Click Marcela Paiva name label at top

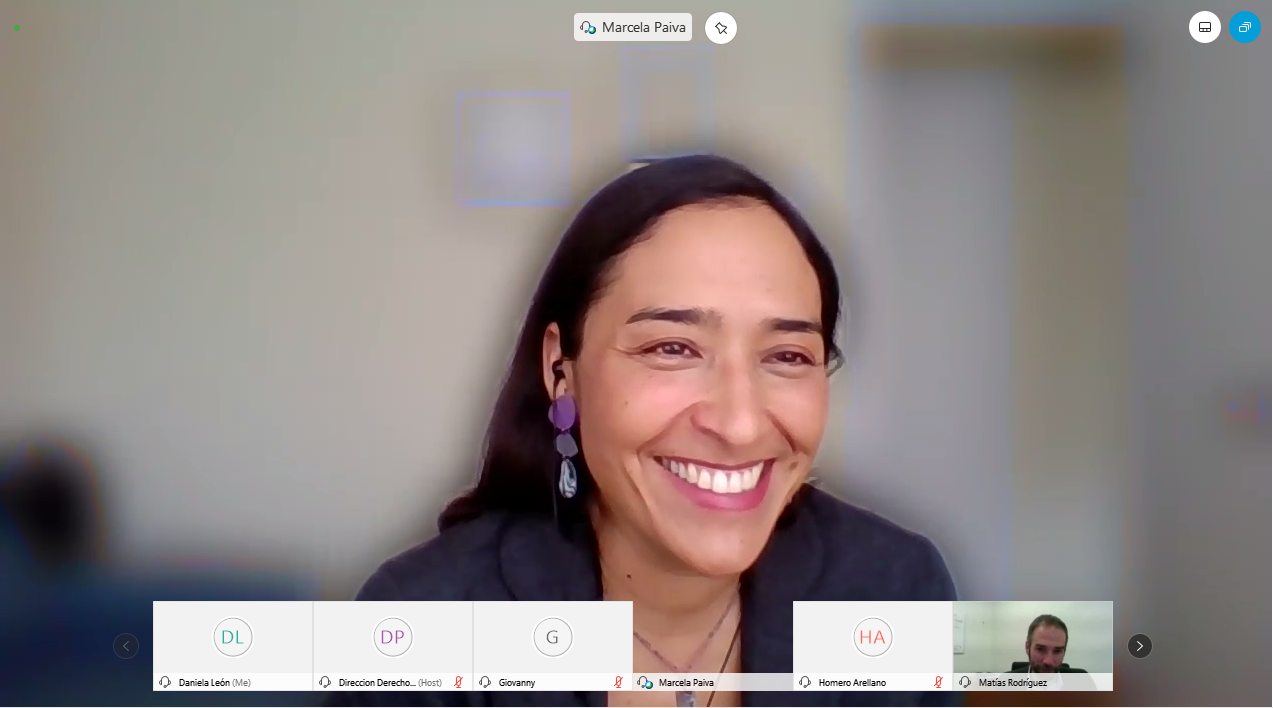tap(643, 28)
